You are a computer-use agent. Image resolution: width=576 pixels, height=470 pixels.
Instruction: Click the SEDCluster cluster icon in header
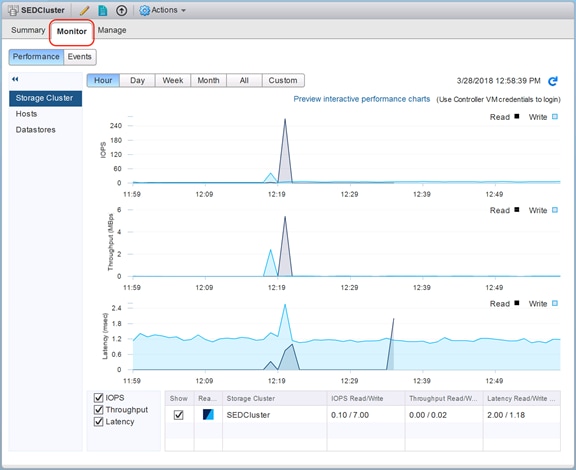pyautogui.click(x=13, y=11)
